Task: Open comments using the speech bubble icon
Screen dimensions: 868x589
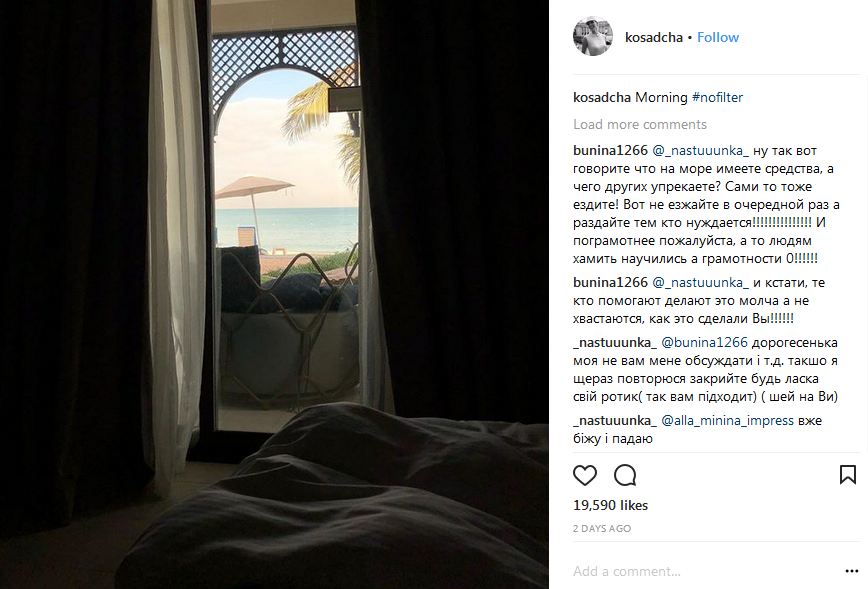Action: pyautogui.click(x=625, y=475)
